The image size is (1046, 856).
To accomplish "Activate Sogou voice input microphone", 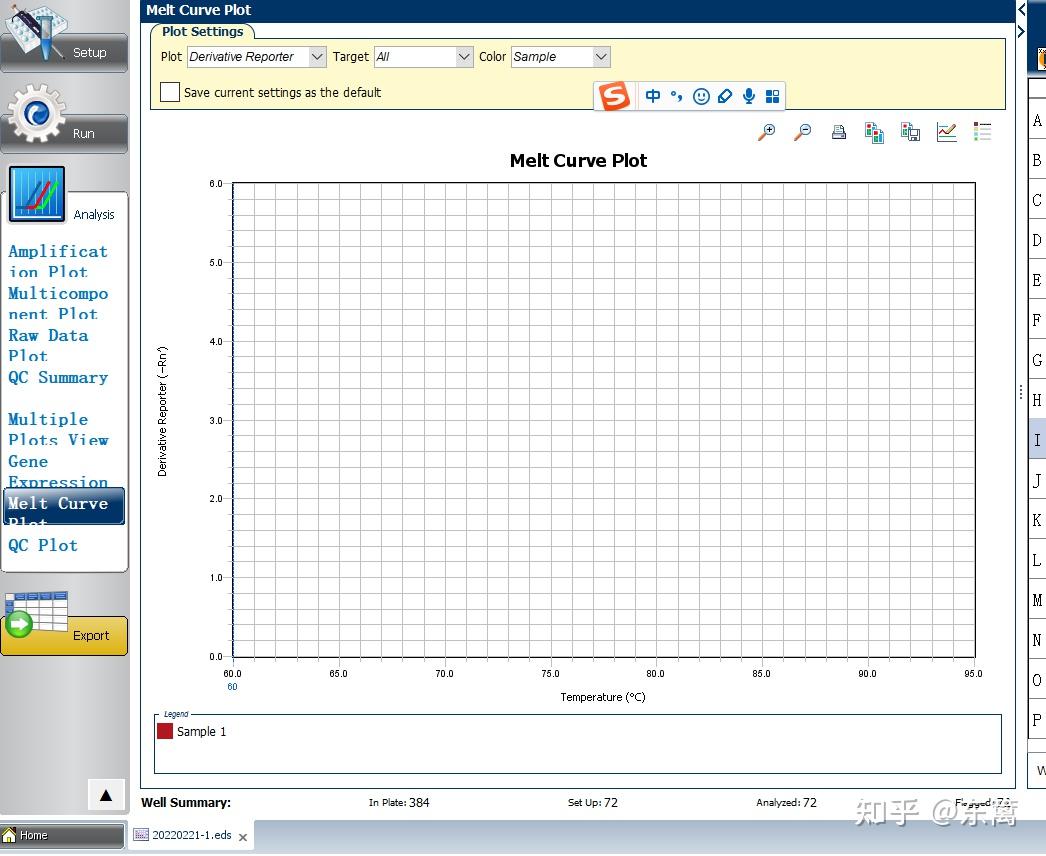I will pyautogui.click(x=748, y=96).
